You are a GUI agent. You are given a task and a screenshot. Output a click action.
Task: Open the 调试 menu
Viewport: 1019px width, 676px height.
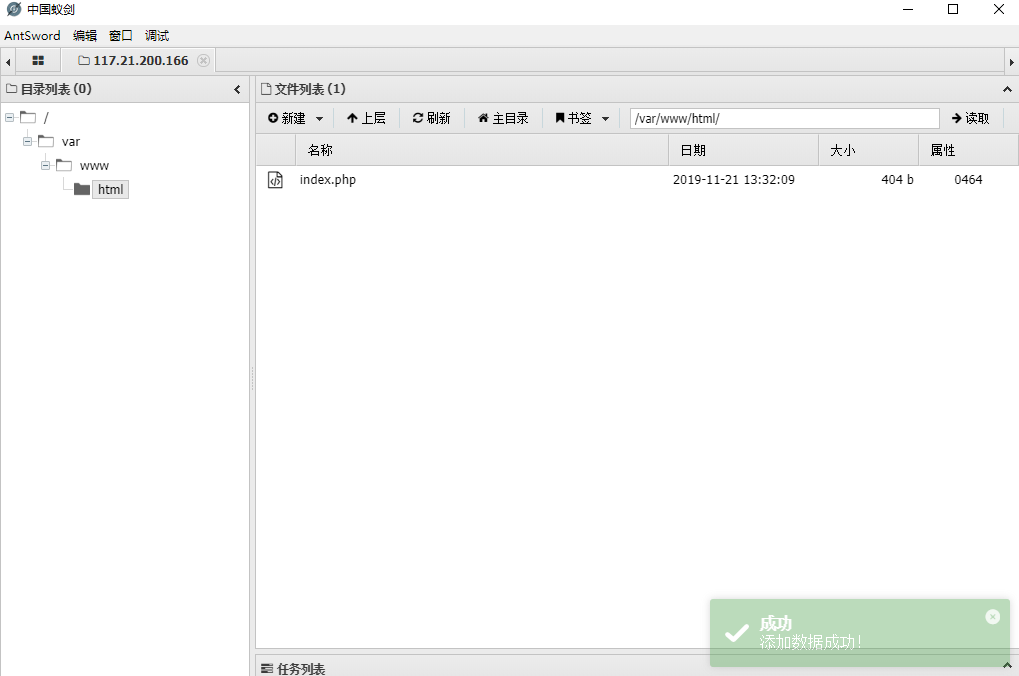tap(157, 35)
